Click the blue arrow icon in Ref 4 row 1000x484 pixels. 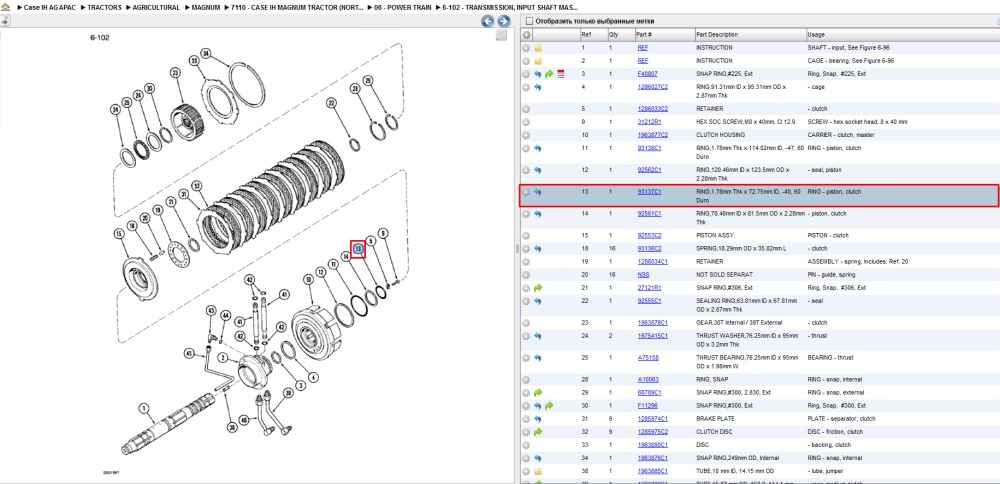tap(538, 87)
